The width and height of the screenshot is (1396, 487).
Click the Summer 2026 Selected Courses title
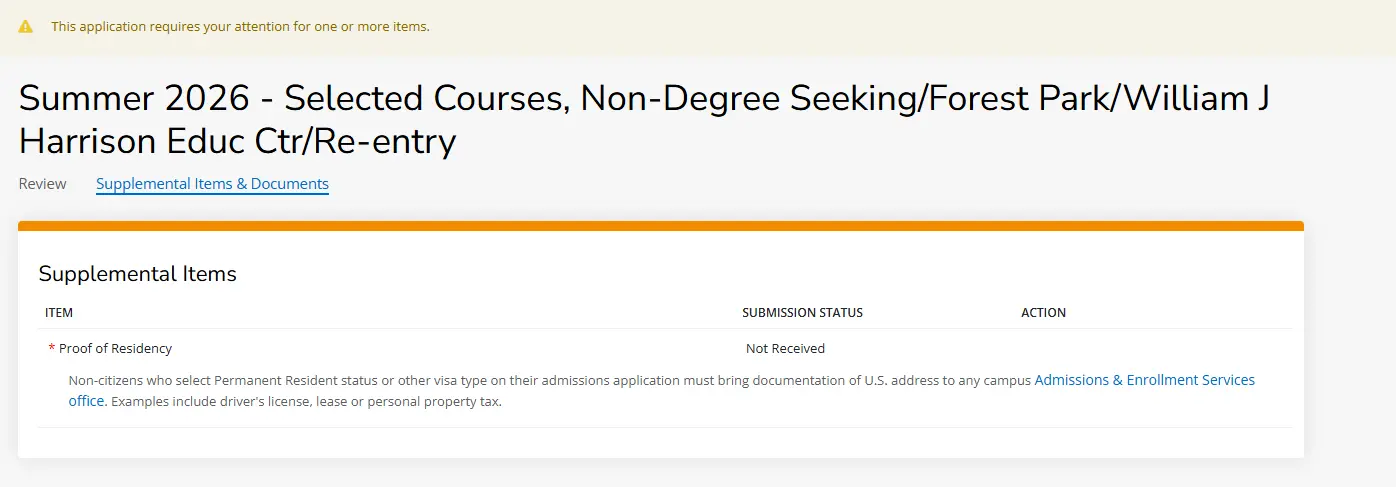(x=644, y=98)
